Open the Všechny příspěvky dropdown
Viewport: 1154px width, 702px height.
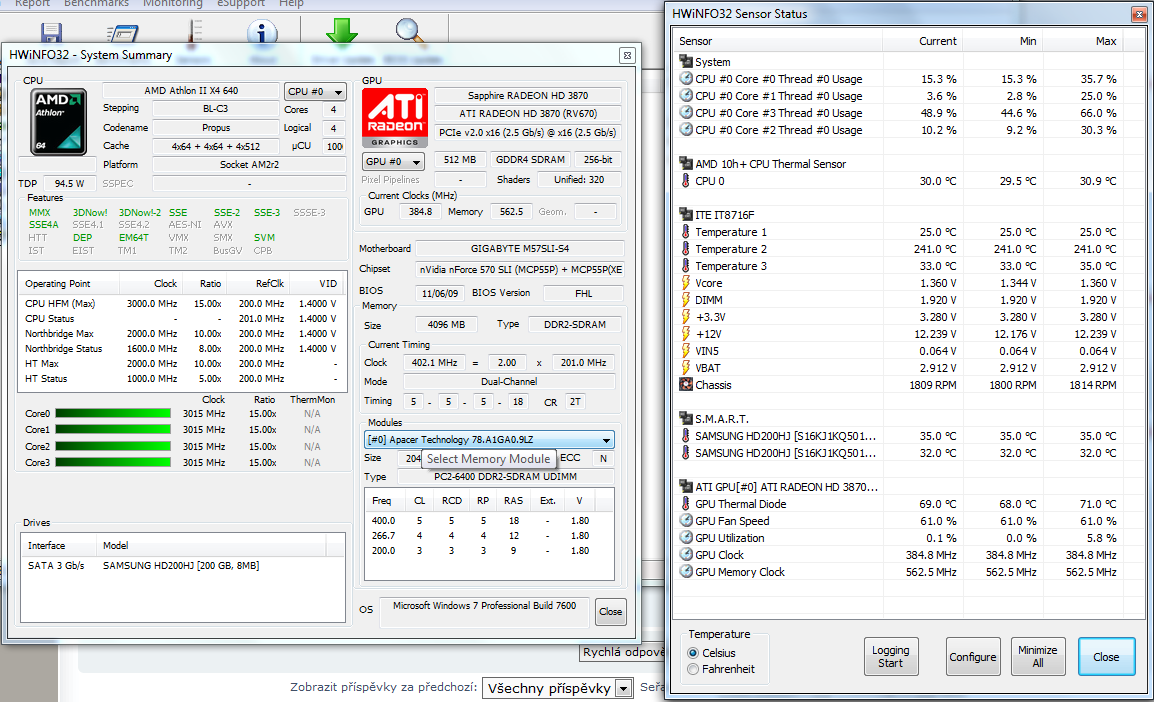coord(623,688)
